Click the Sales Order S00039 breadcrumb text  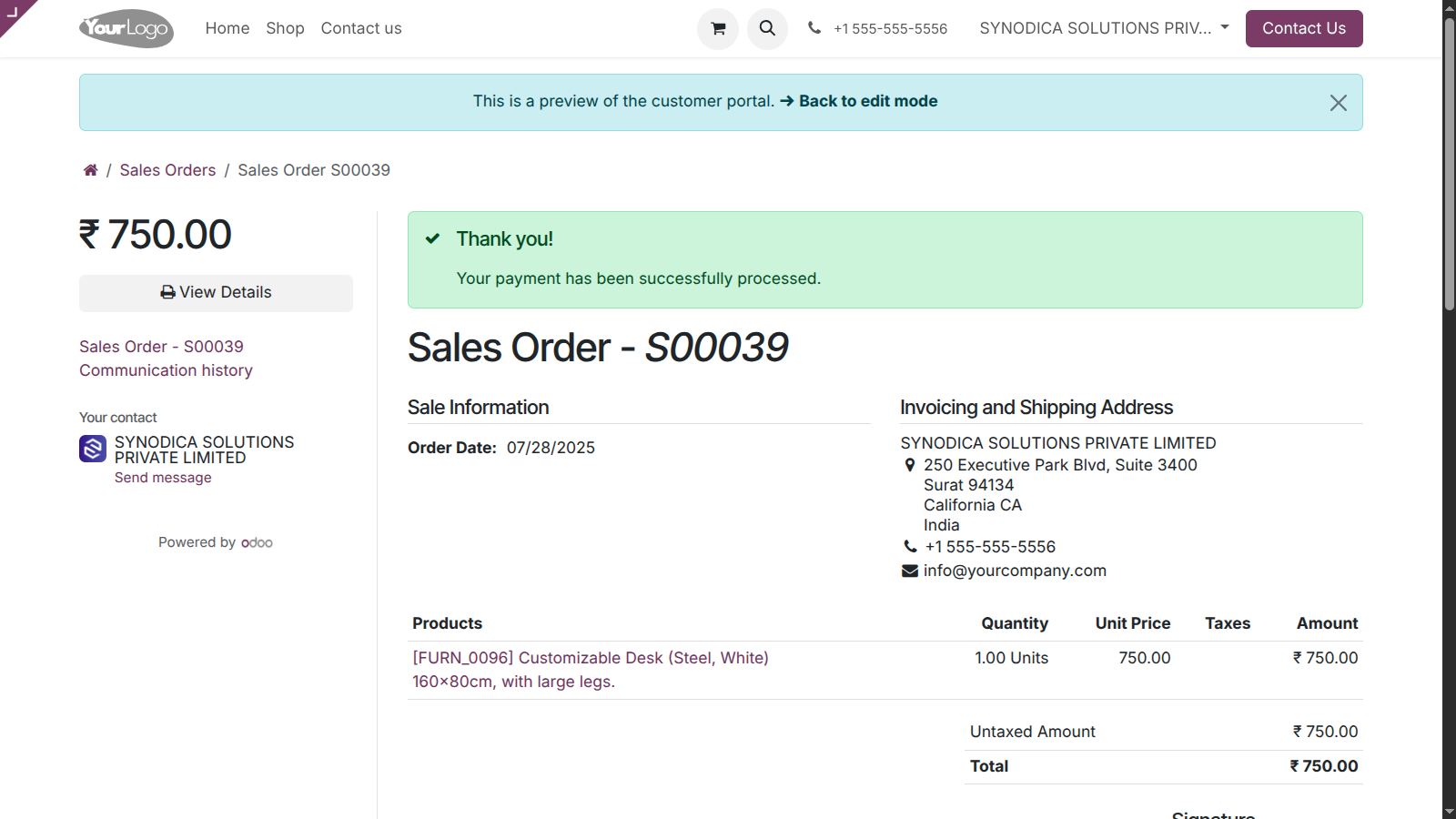pyautogui.click(x=314, y=170)
